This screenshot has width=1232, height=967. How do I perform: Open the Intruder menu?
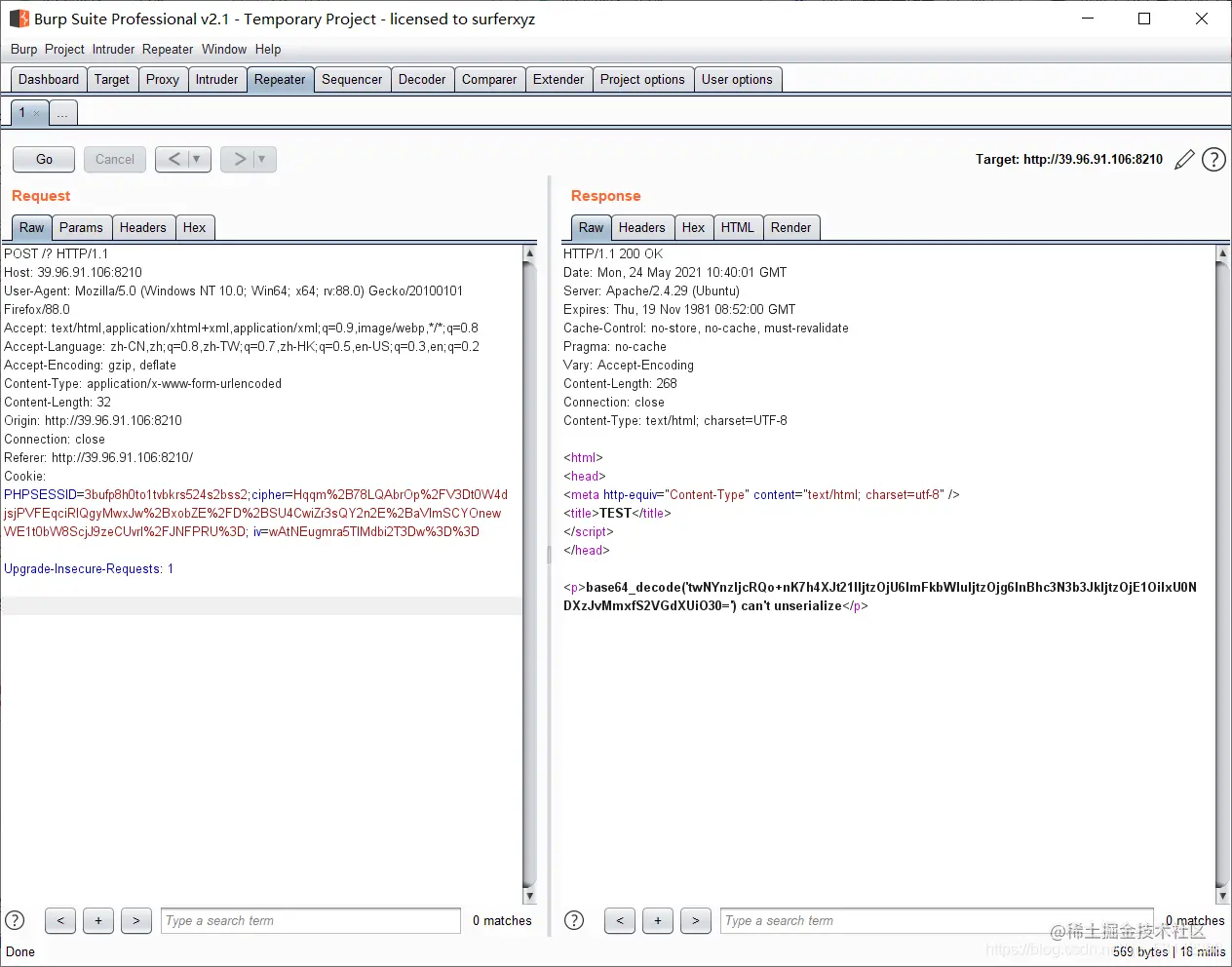tap(114, 49)
